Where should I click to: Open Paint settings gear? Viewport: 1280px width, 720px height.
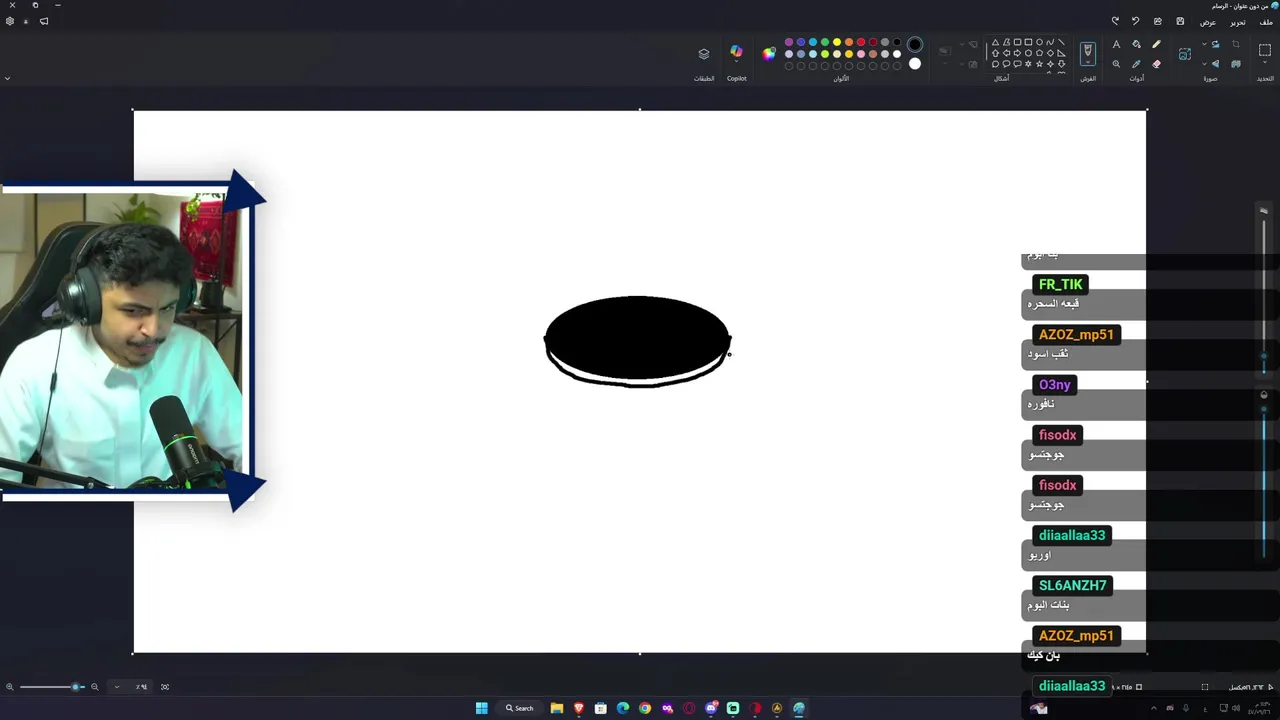(x=10, y=21)
